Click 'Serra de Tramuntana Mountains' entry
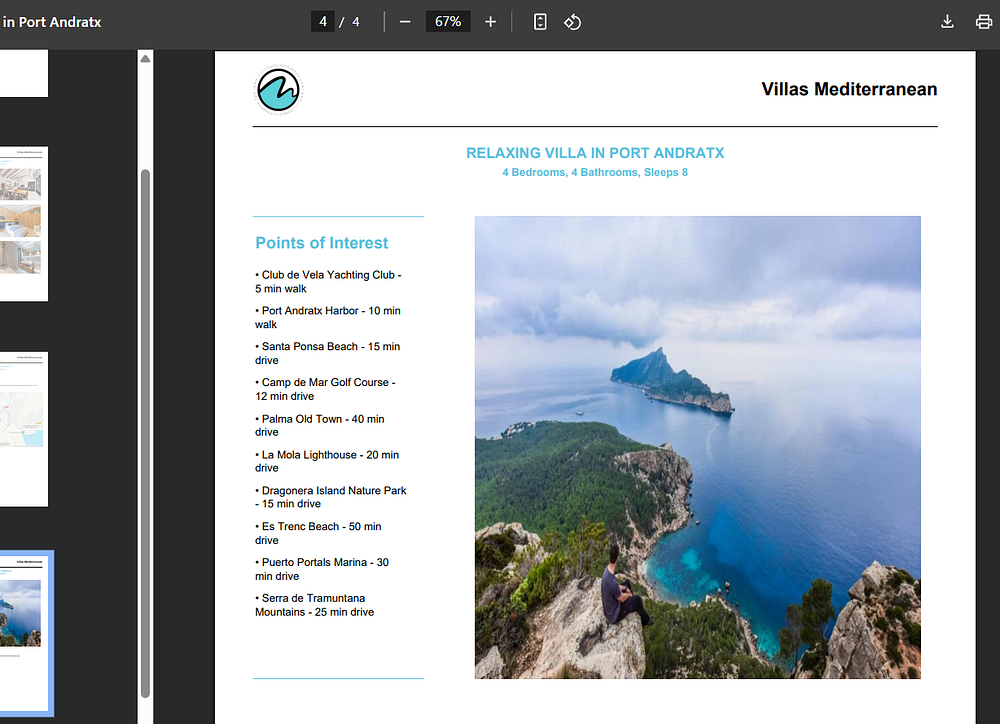This screenshot has width=1000, height=724. [x=314, y=605]
